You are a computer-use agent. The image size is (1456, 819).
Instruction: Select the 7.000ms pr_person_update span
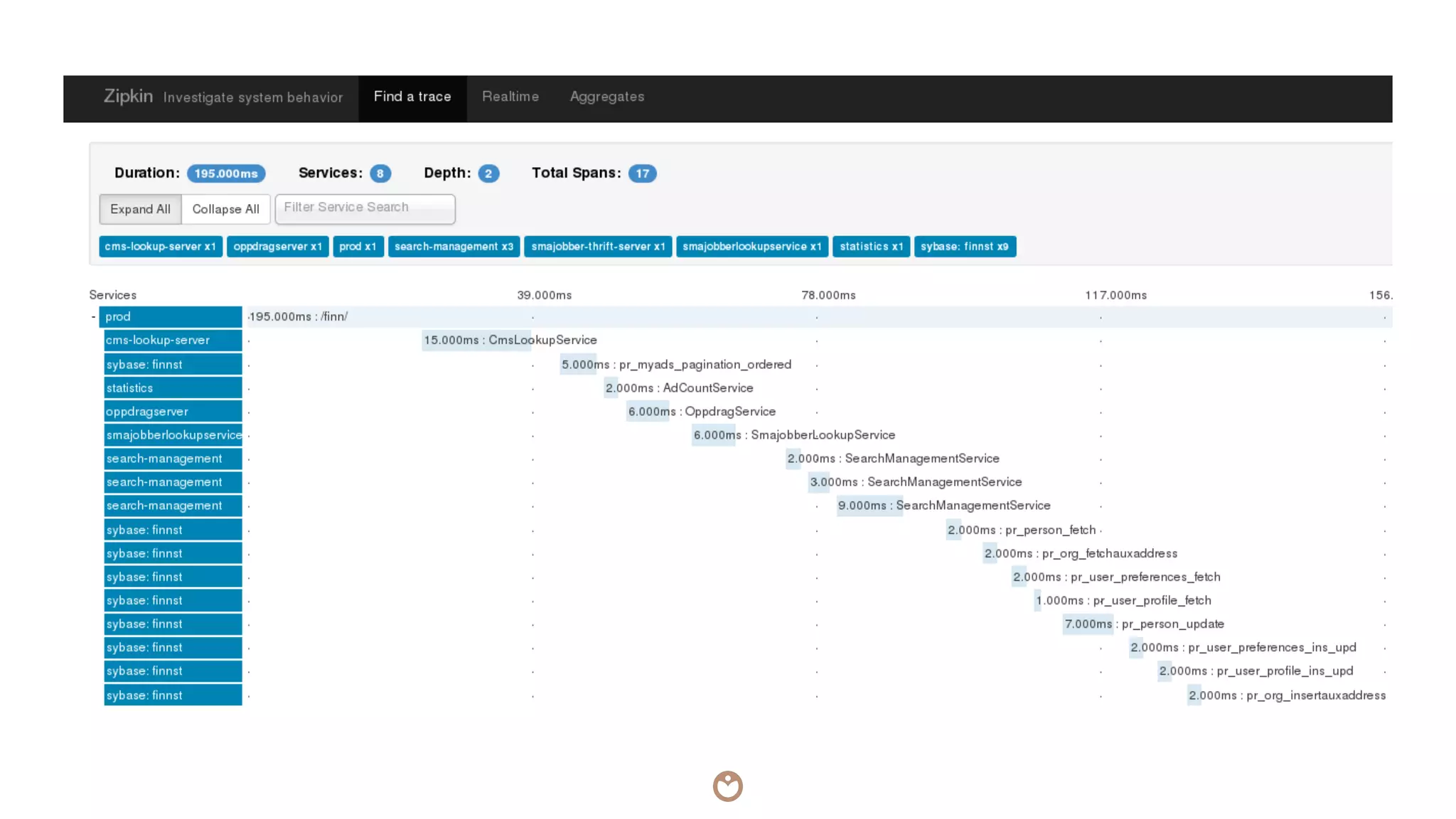1088,624
